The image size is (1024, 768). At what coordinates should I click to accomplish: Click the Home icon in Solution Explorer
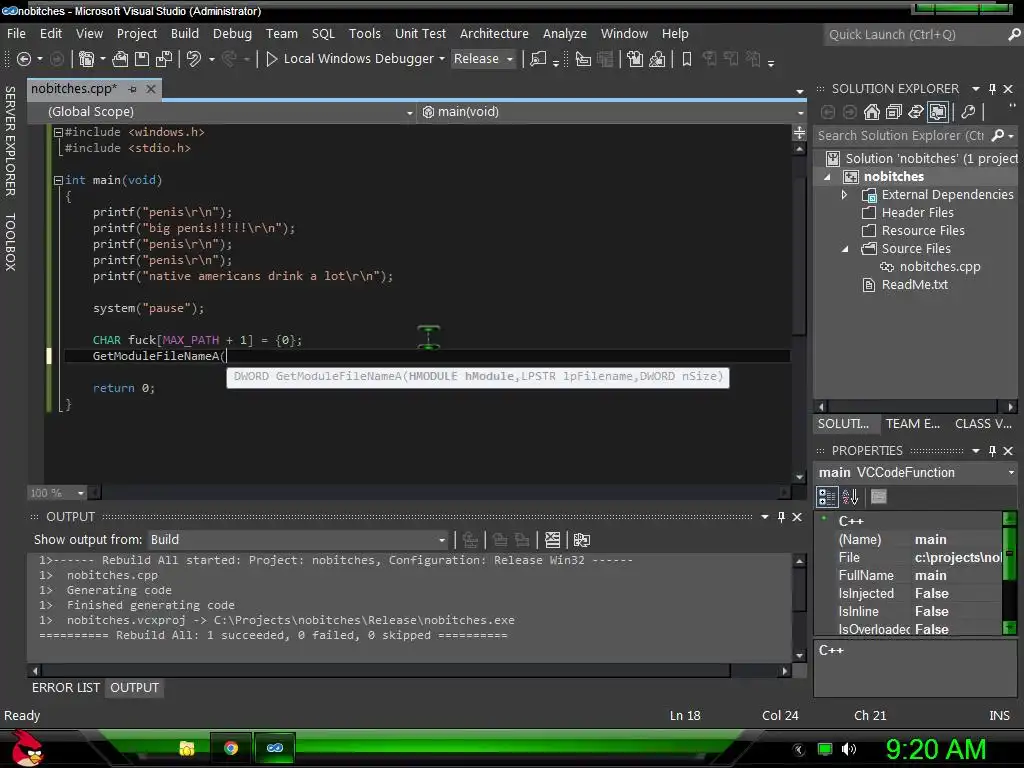click(871, 112)
